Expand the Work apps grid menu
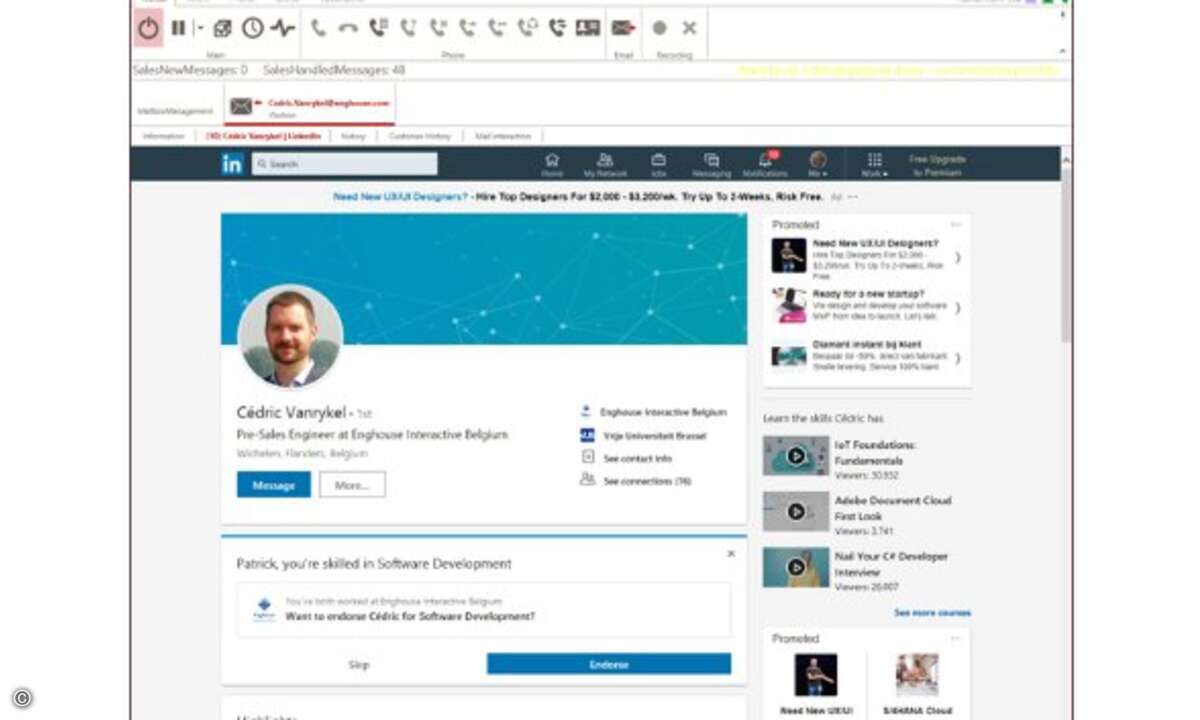 pos(874,165)
